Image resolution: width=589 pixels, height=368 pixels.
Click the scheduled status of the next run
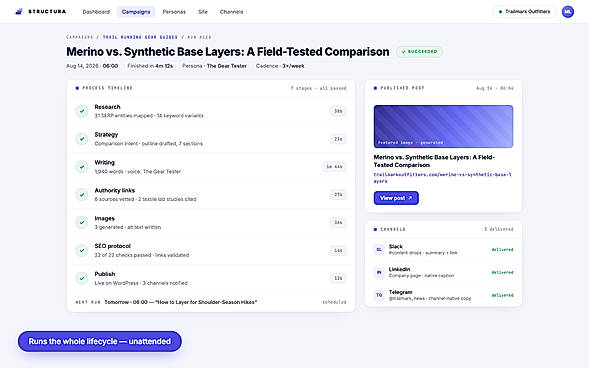(x=334, y=302)
